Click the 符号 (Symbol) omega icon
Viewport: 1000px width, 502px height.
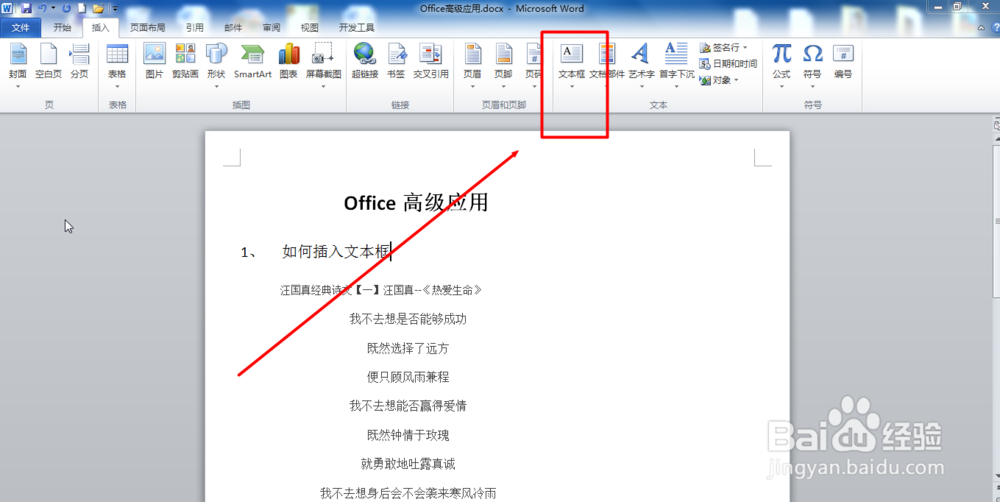812,54
